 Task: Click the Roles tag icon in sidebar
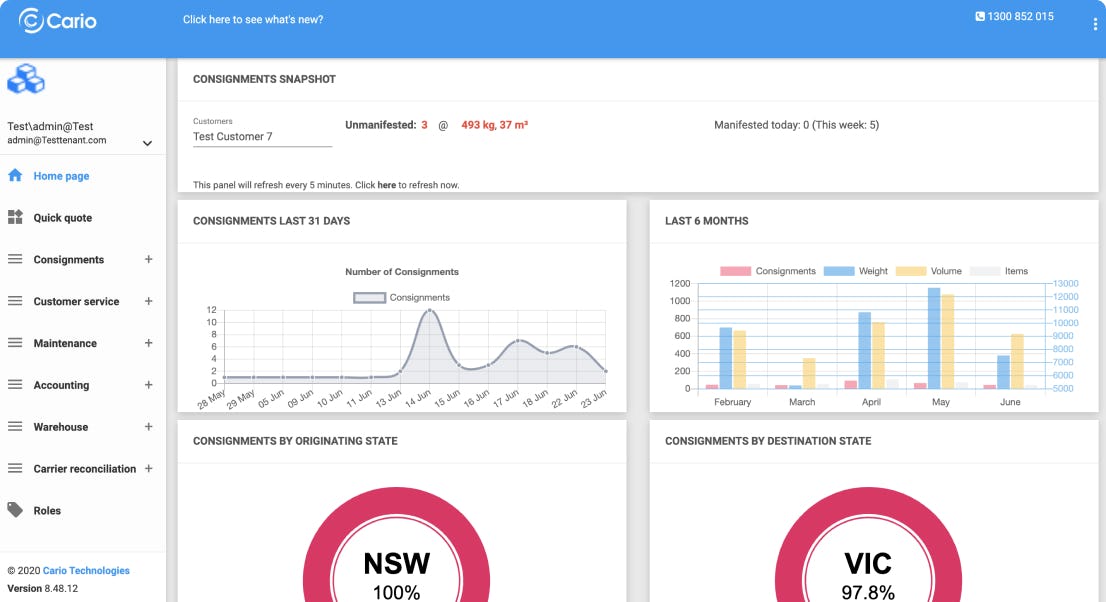pyautogui.click(x=14, y=510)
